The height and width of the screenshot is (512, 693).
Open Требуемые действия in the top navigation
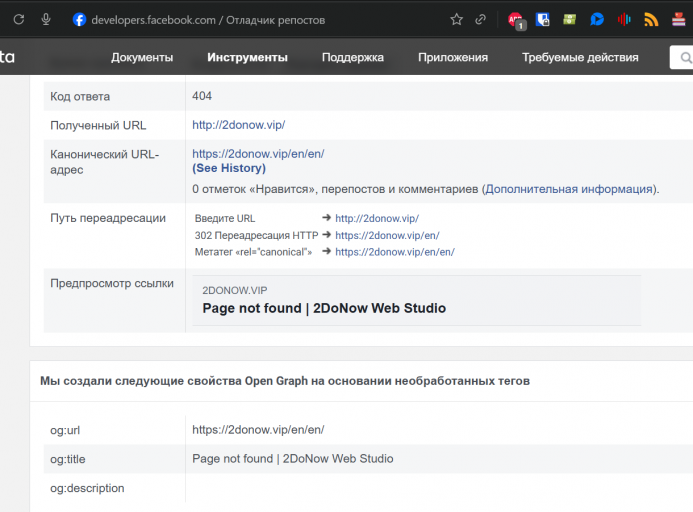point(580,57)
